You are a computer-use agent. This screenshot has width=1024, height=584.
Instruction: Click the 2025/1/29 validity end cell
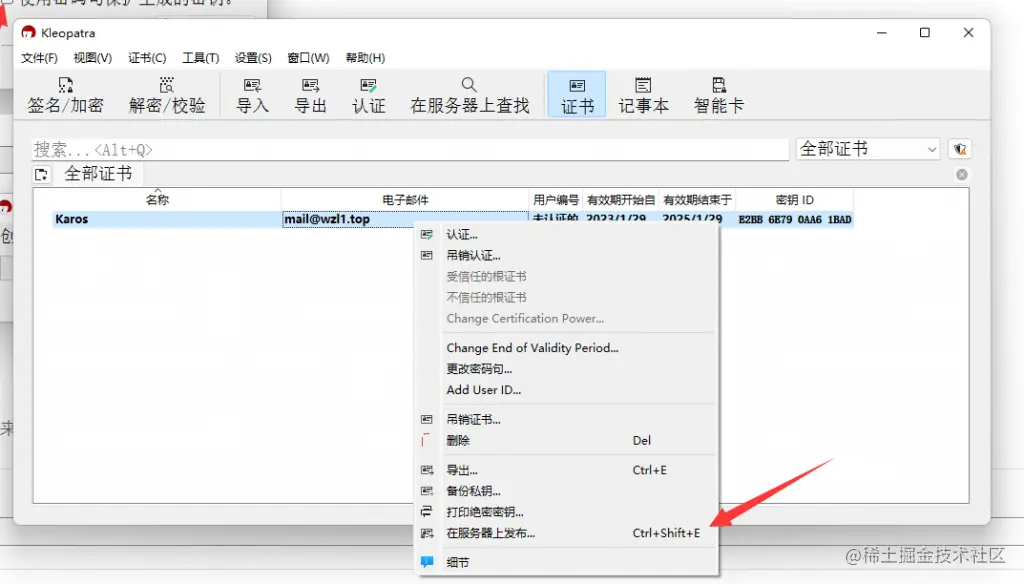692,219
